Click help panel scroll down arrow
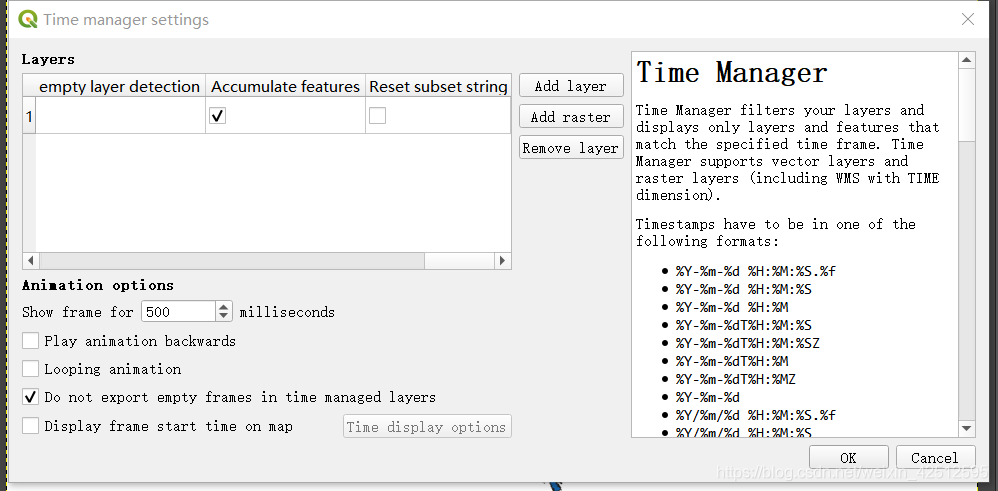 point(967,428)
